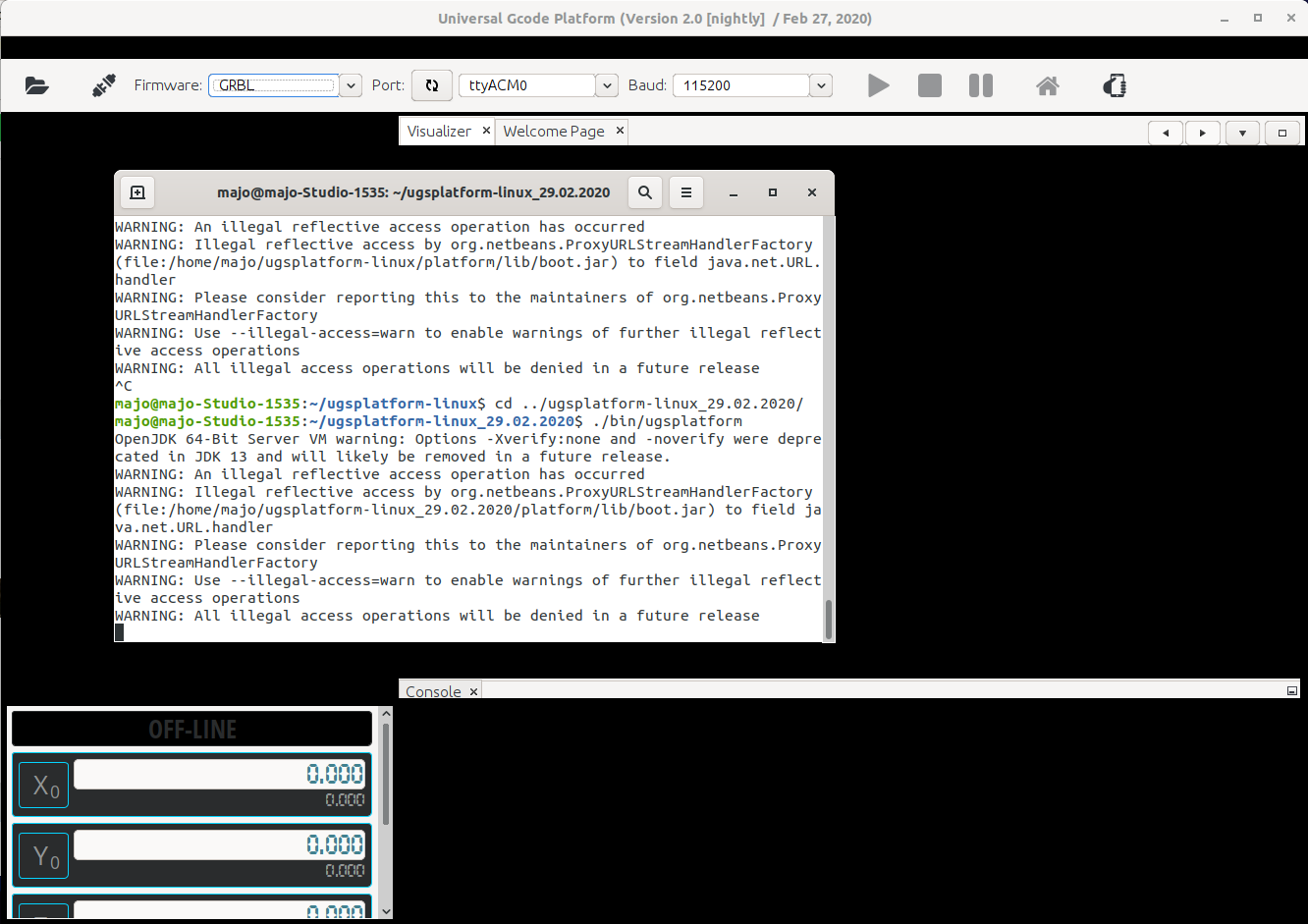This screenshot has width=1308, height=924.
Task: Select the GRBL firmware field
Action: point(274,85)
